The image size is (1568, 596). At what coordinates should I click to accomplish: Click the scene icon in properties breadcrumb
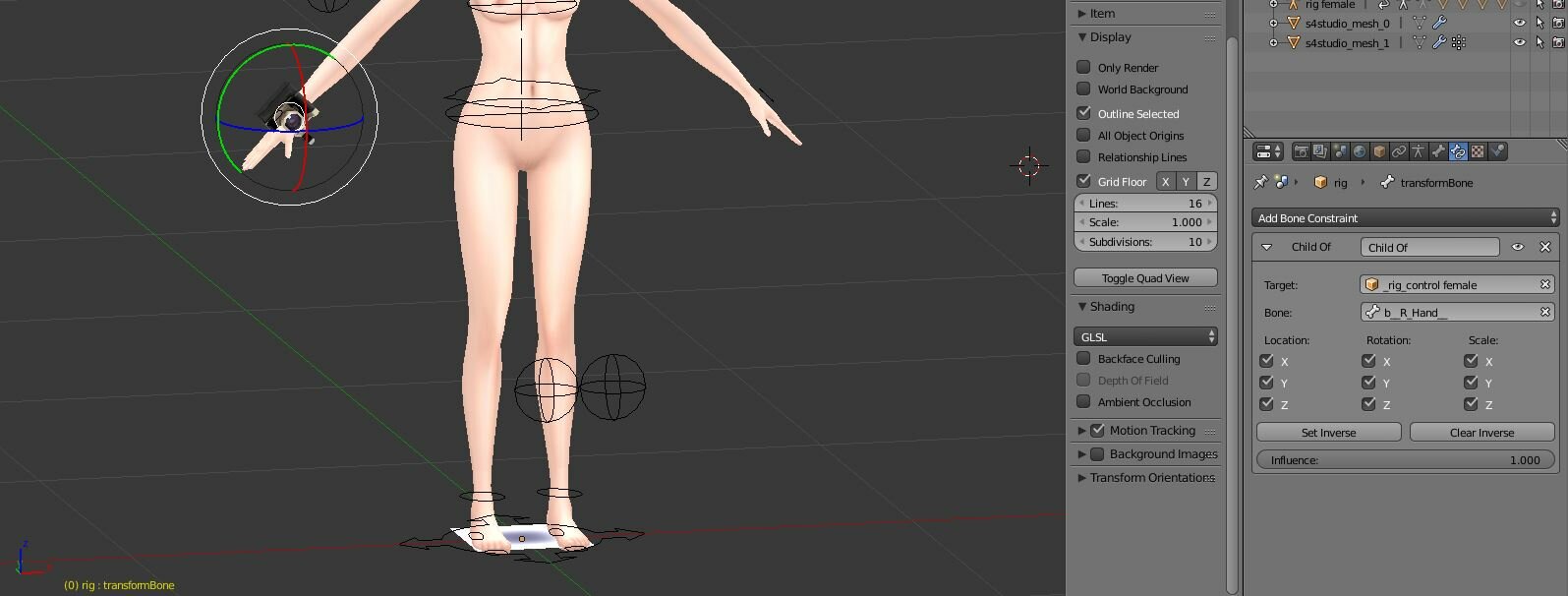[x=1281, y=182]
